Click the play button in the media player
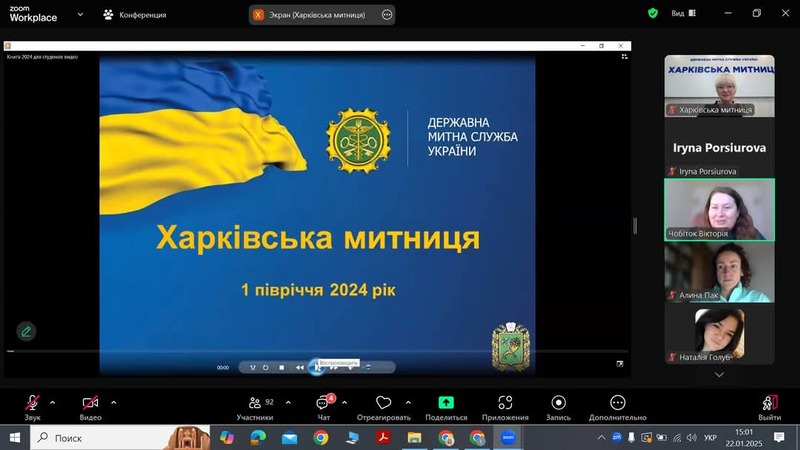 point(317,367)
